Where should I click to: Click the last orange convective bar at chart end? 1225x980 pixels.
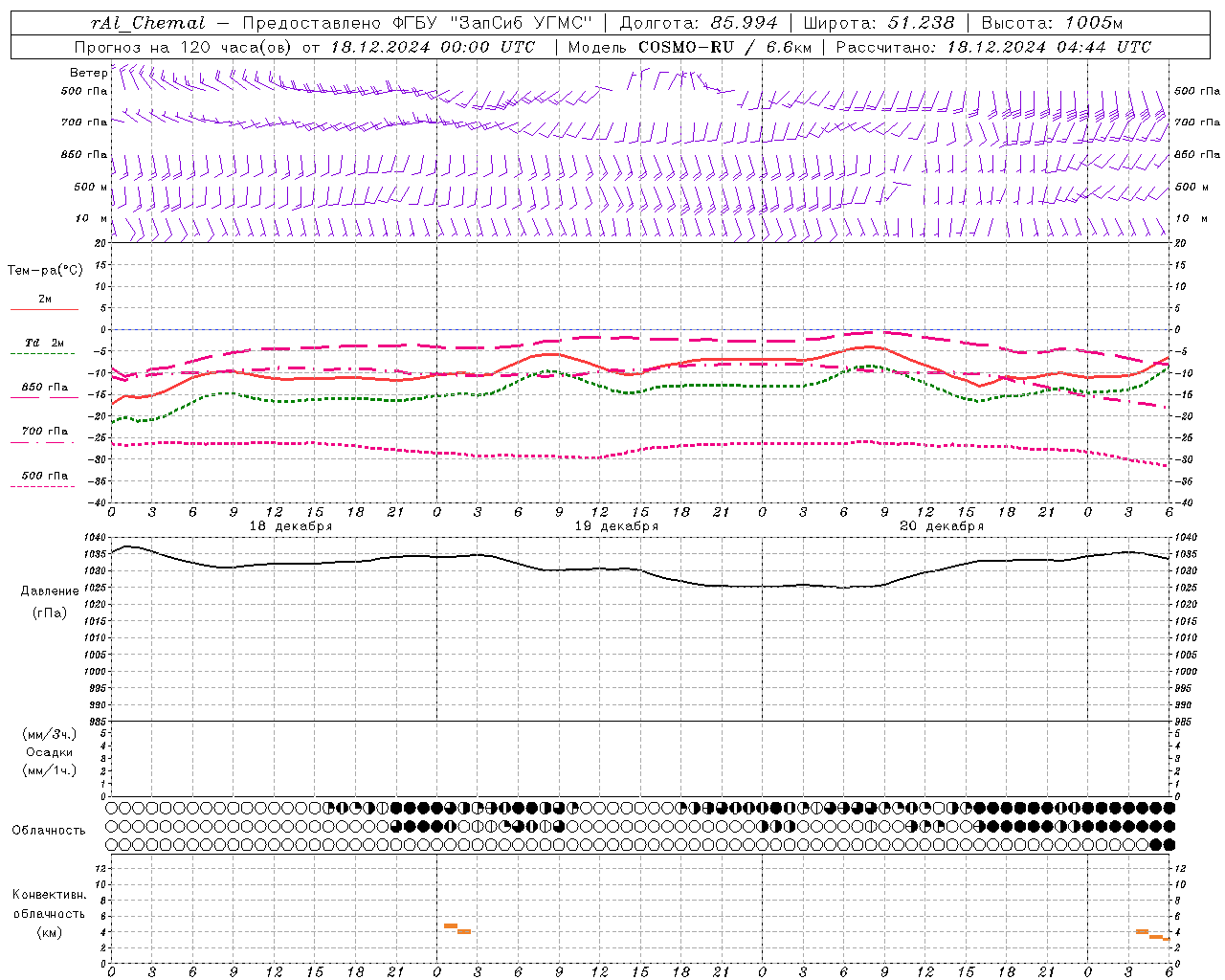click(x=1168, y=940)
